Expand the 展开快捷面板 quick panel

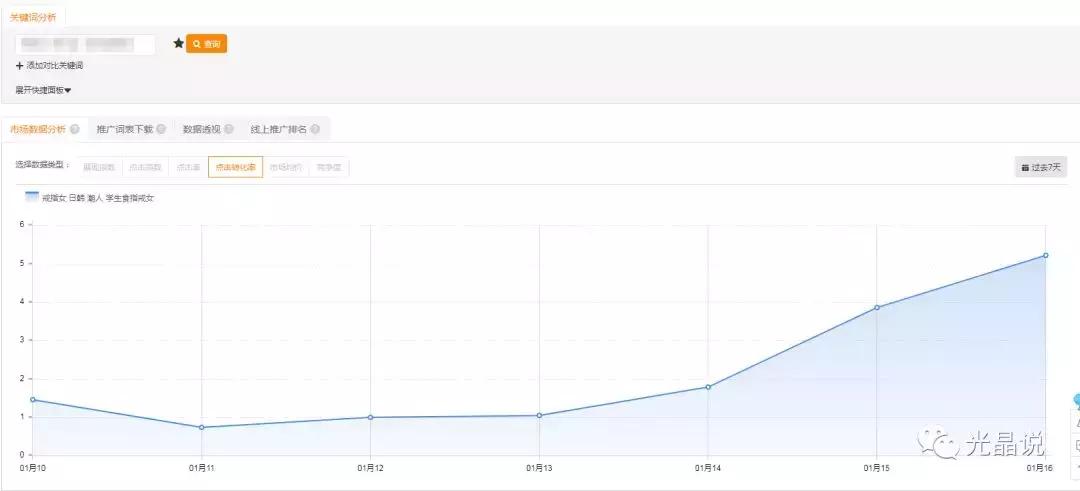[x=43, y=90]
